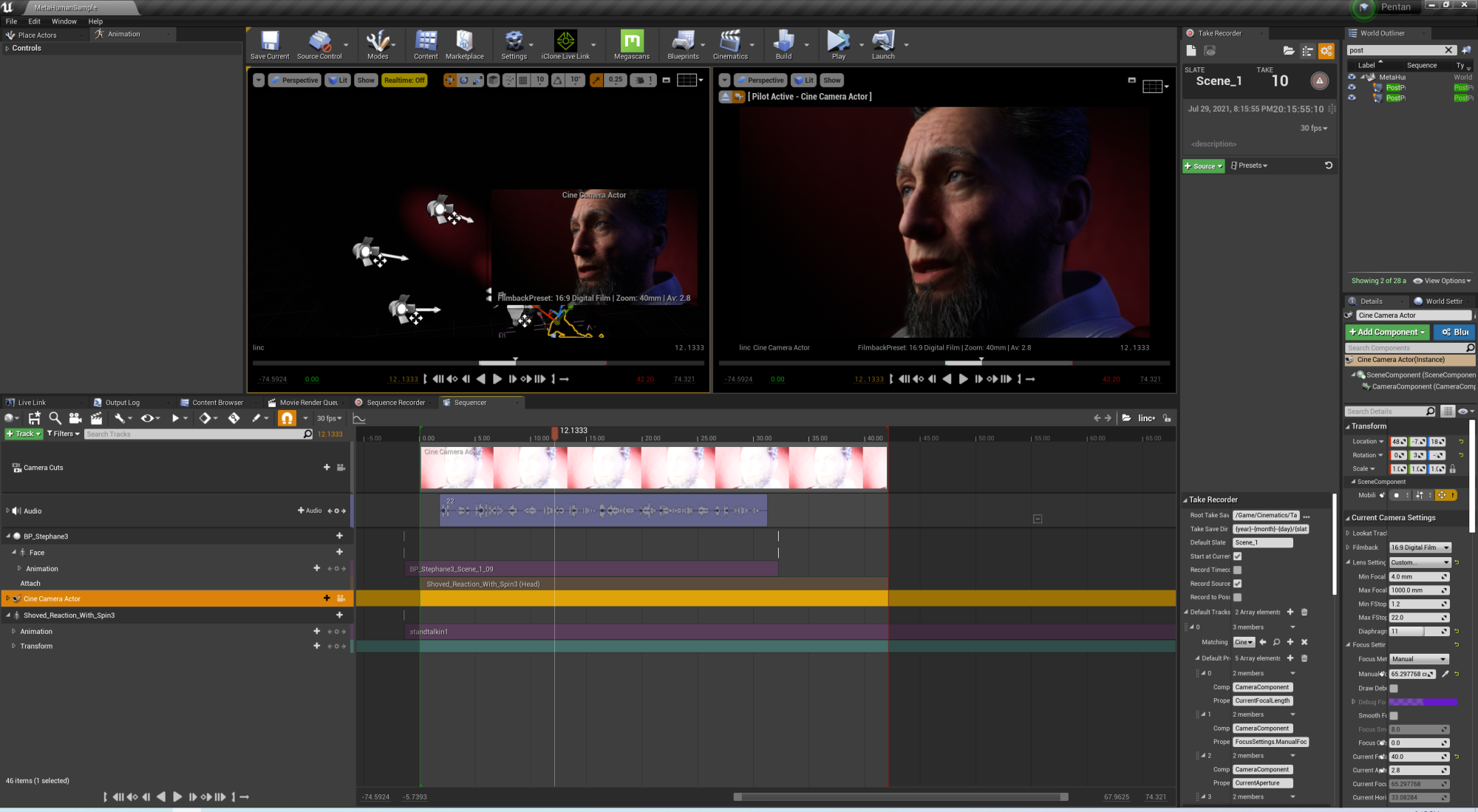Toggle the Realtime: Off viewport button
The image size is (1478, 812).
[404, 80]
